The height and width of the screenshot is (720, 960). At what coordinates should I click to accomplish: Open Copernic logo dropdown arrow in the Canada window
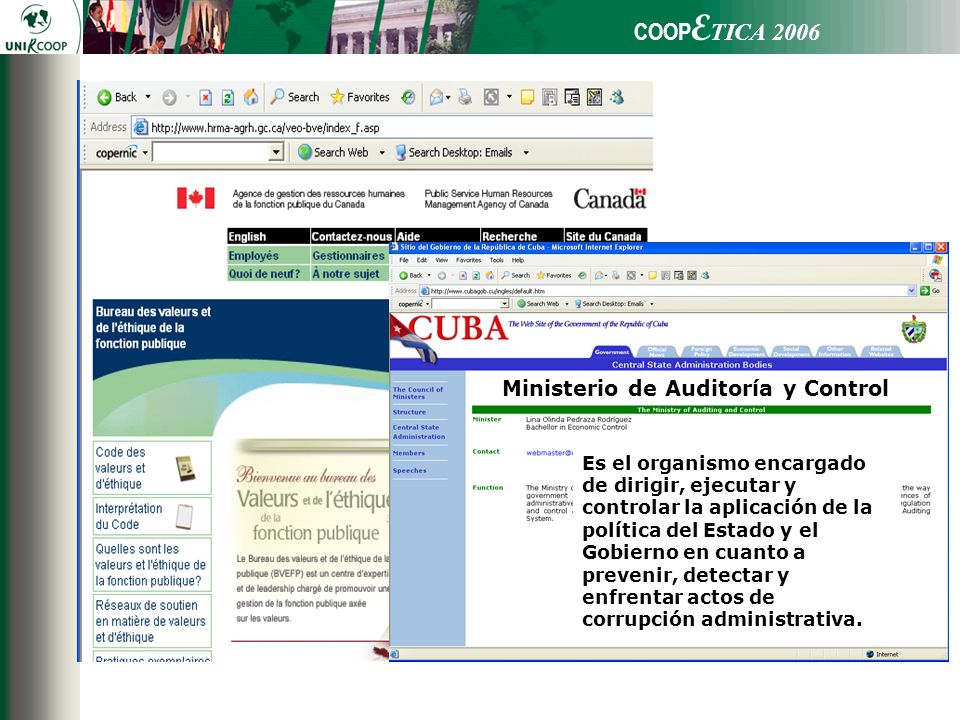[145, 152]
